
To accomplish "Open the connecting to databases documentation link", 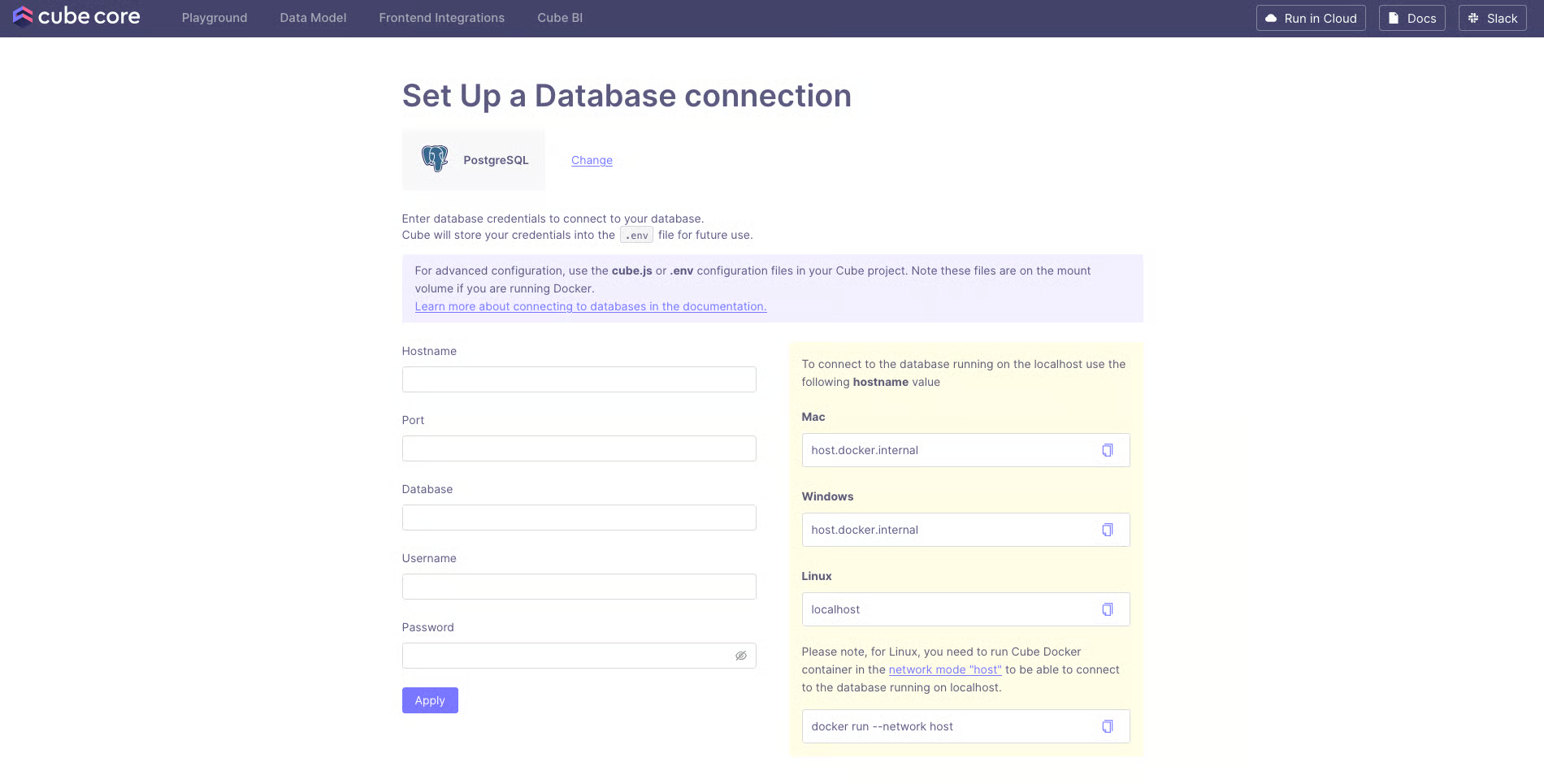I will [x=590, y=306].
